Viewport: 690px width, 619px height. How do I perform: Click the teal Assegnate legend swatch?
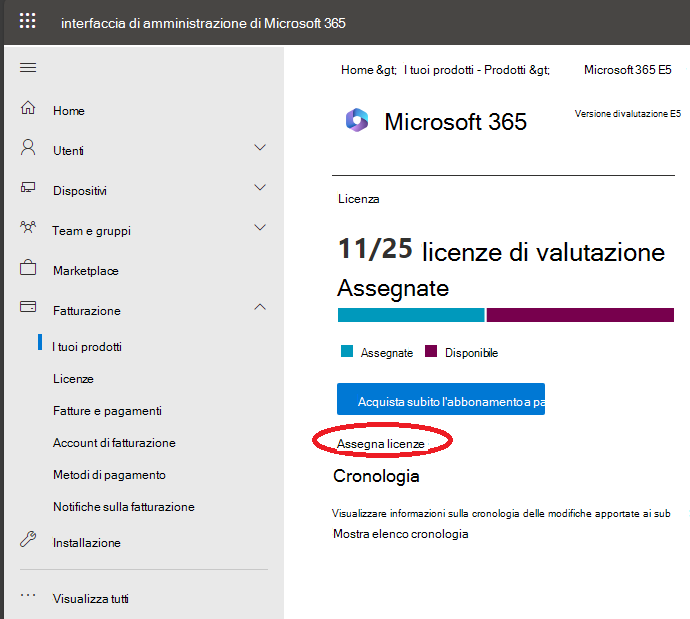[347, 351]
